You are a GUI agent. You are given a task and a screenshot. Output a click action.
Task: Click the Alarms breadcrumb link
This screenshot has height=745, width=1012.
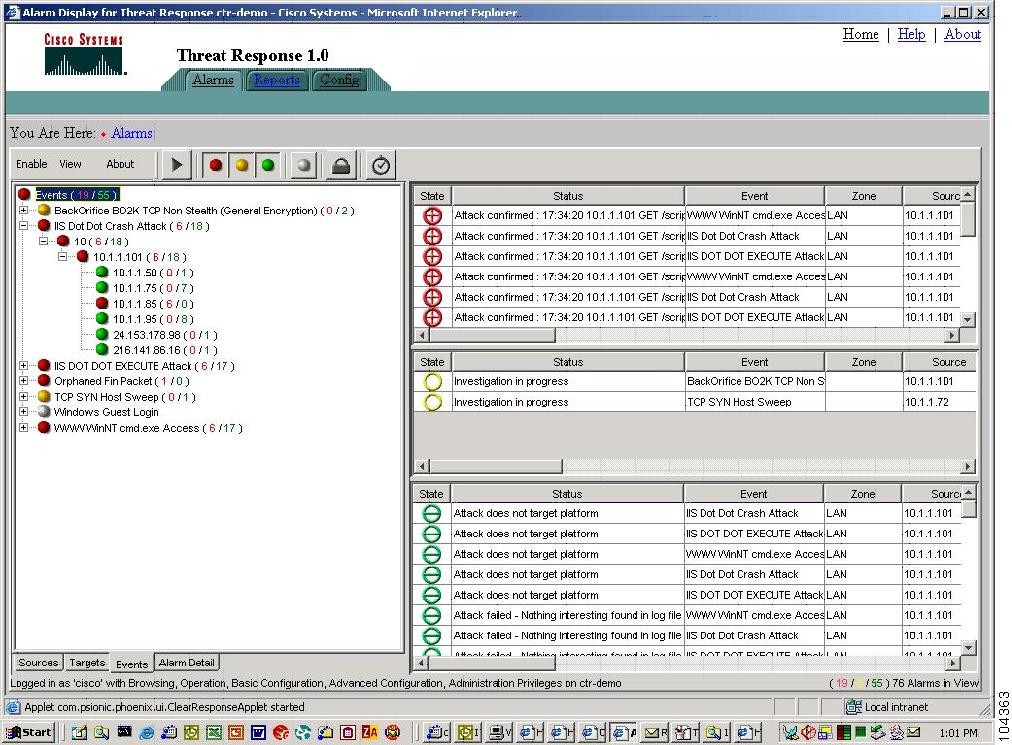132,133
